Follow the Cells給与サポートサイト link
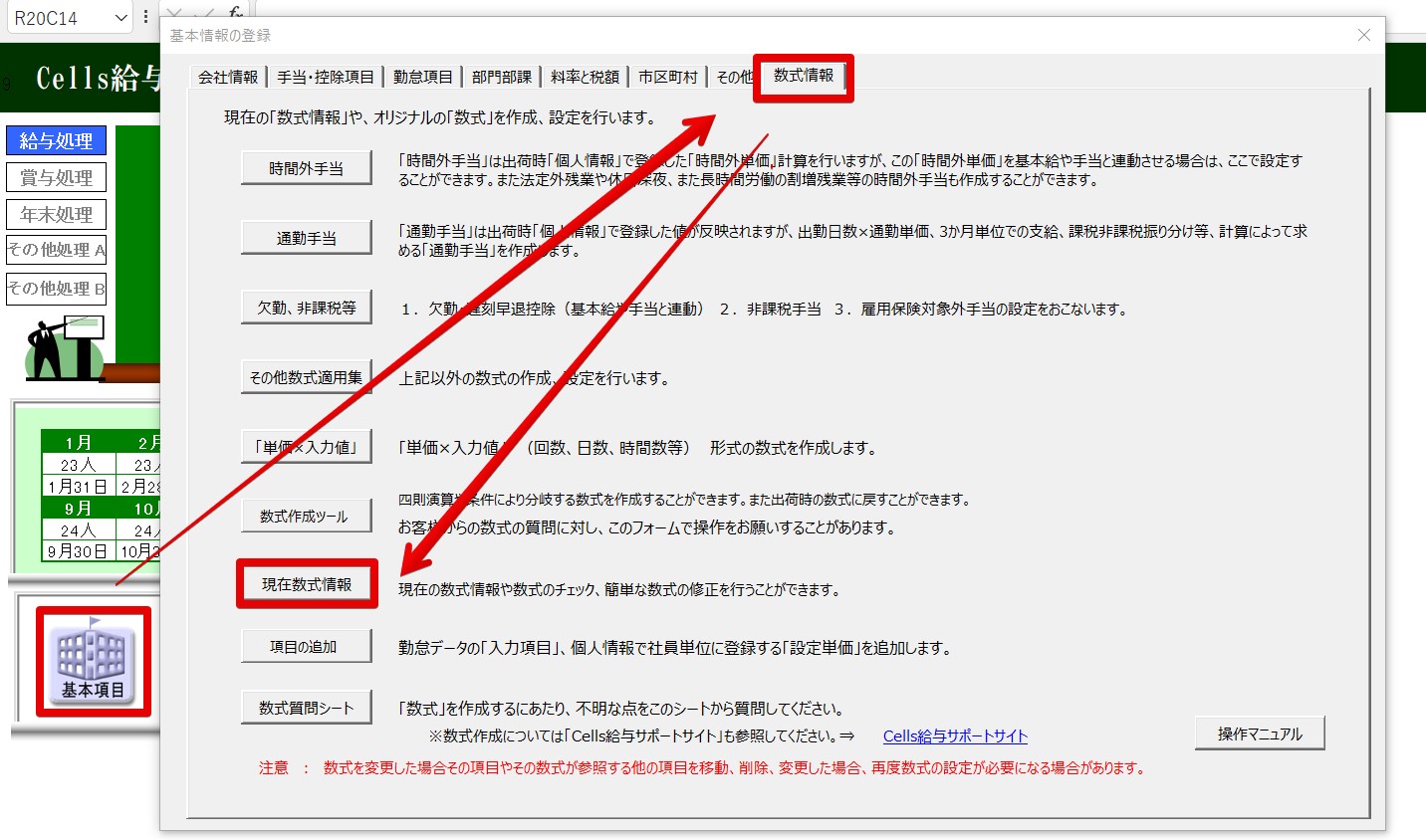 click(954, 736)
